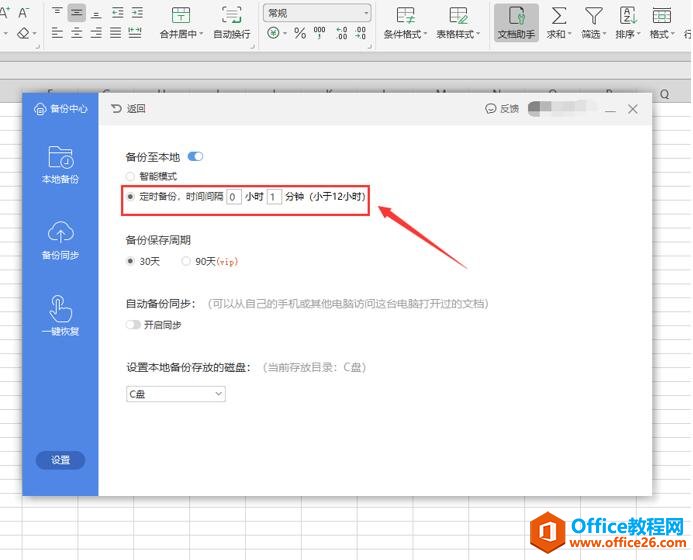Image resolution: width=693 pixels, height=560 pixels.
Task: Open the 备份同步 cloud section
Action: (x=60, y=240)
